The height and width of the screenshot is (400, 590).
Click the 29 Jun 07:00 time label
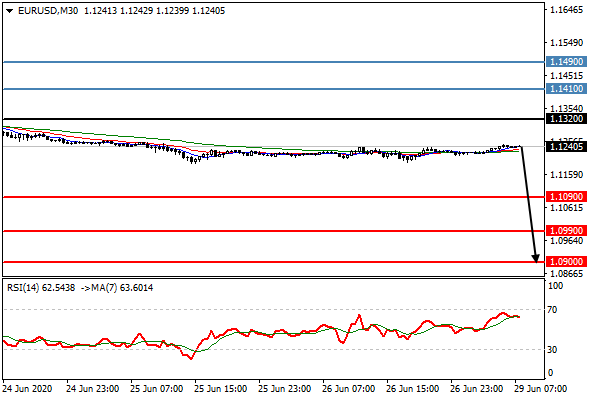(x=541, y=389)
